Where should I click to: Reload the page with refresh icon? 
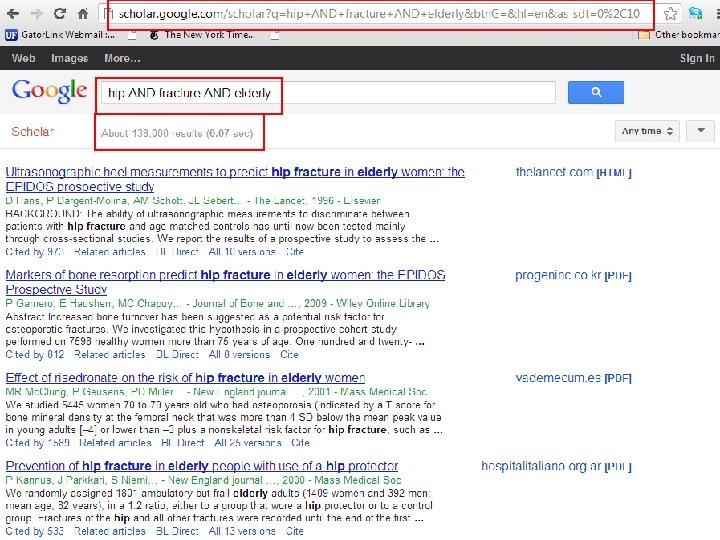coord(60,14)
